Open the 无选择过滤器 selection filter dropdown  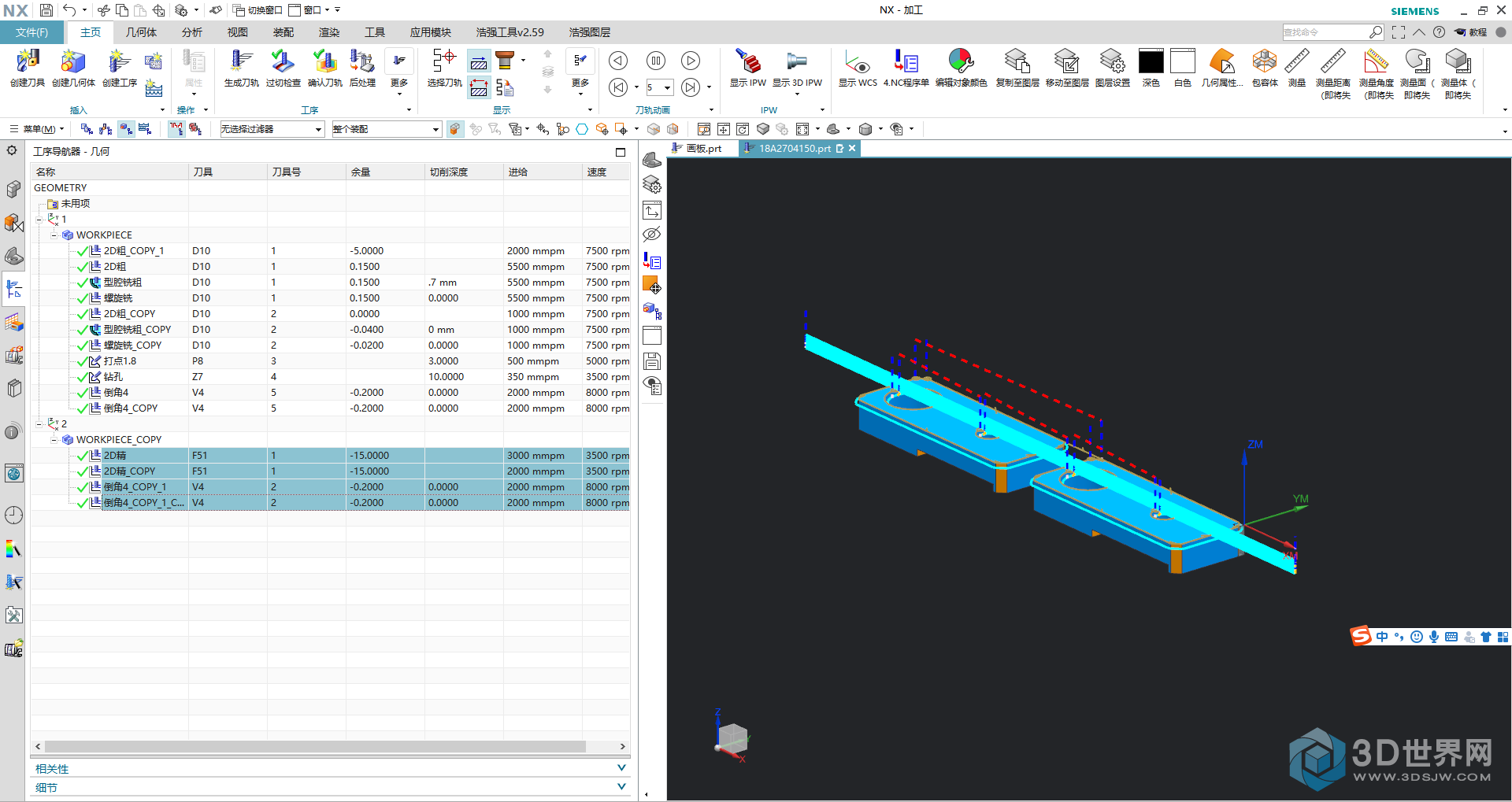coord(272,129)
